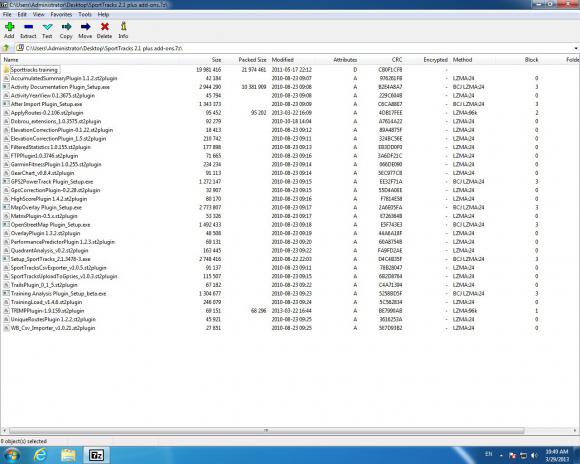Select AccumulatedSummaryPlugin st2plugin file icon
The width and height of the screenshot is (580, 464).
click(6, 78)
